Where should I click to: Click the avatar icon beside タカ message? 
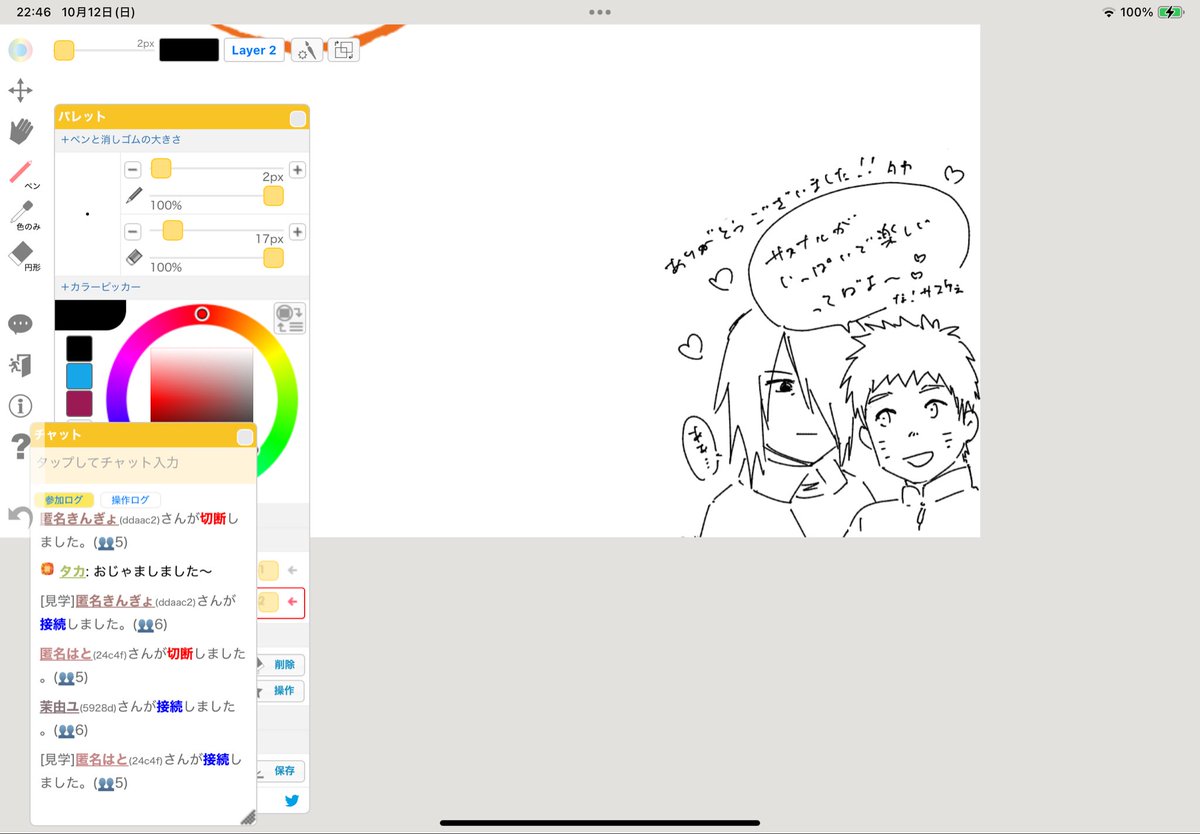pos(47,570)
